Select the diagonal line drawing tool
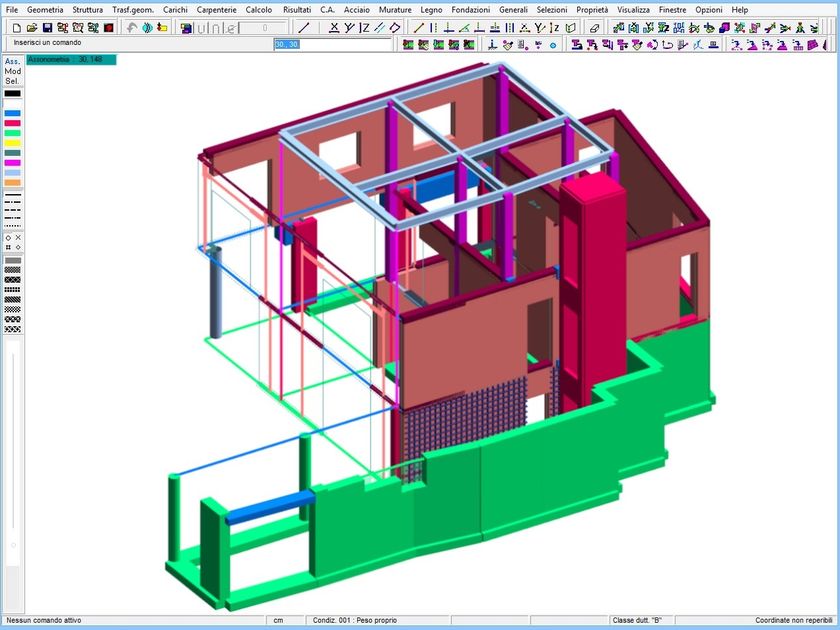840x630 pixels. pos(304,28)
